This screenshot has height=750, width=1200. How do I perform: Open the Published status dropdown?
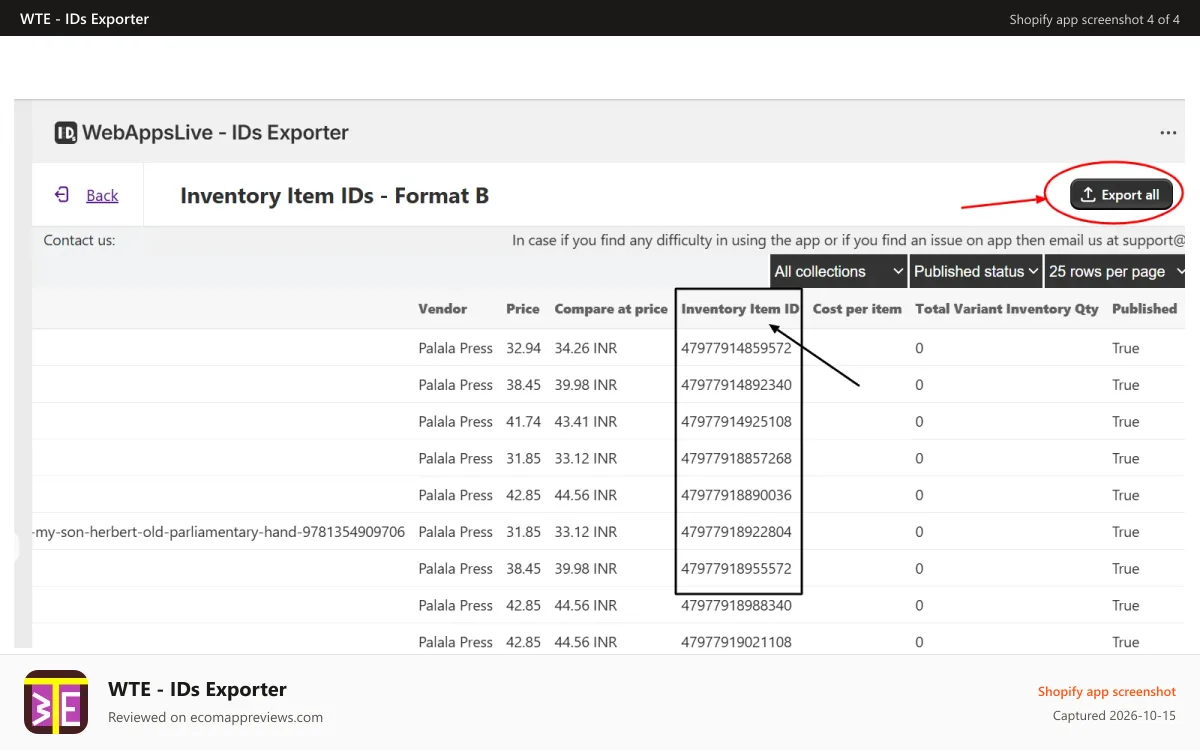pos(976,271)
